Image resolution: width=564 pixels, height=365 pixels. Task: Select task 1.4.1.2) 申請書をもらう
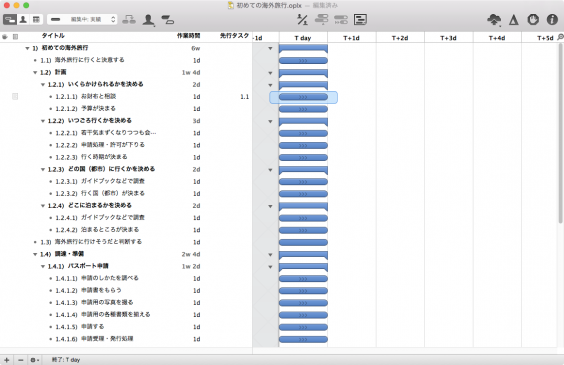pyautogui.click(x=88, y=291)
